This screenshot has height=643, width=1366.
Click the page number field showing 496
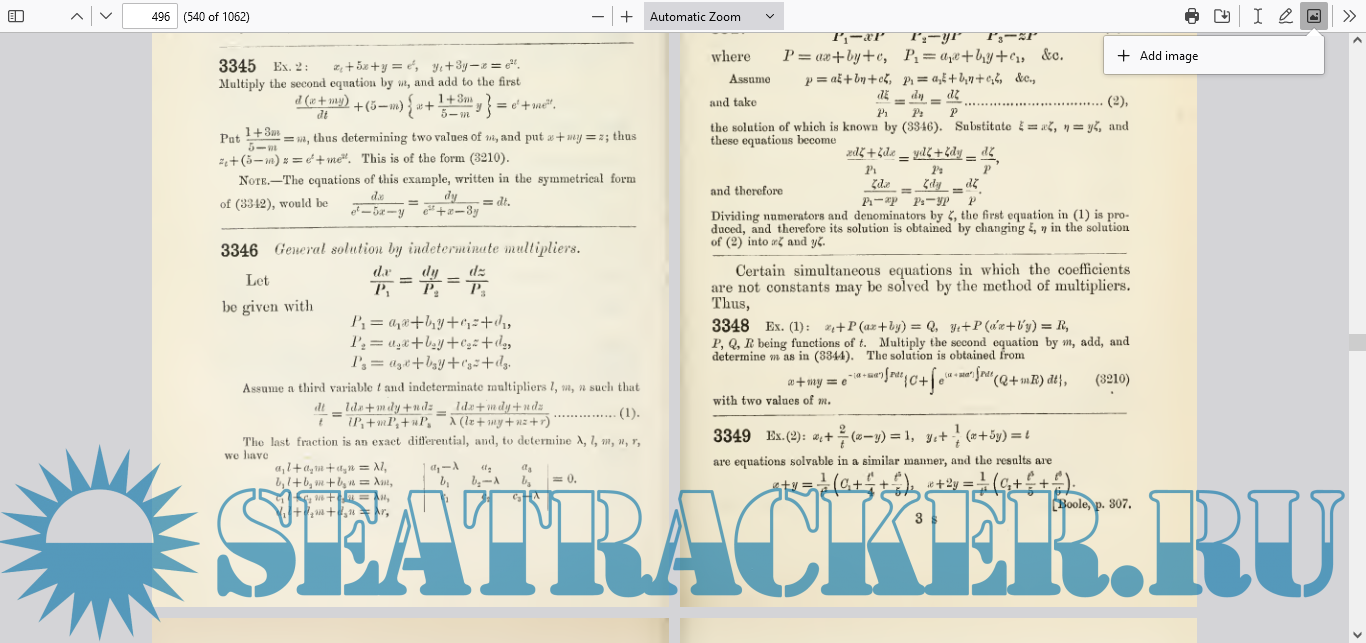(150, 16)
